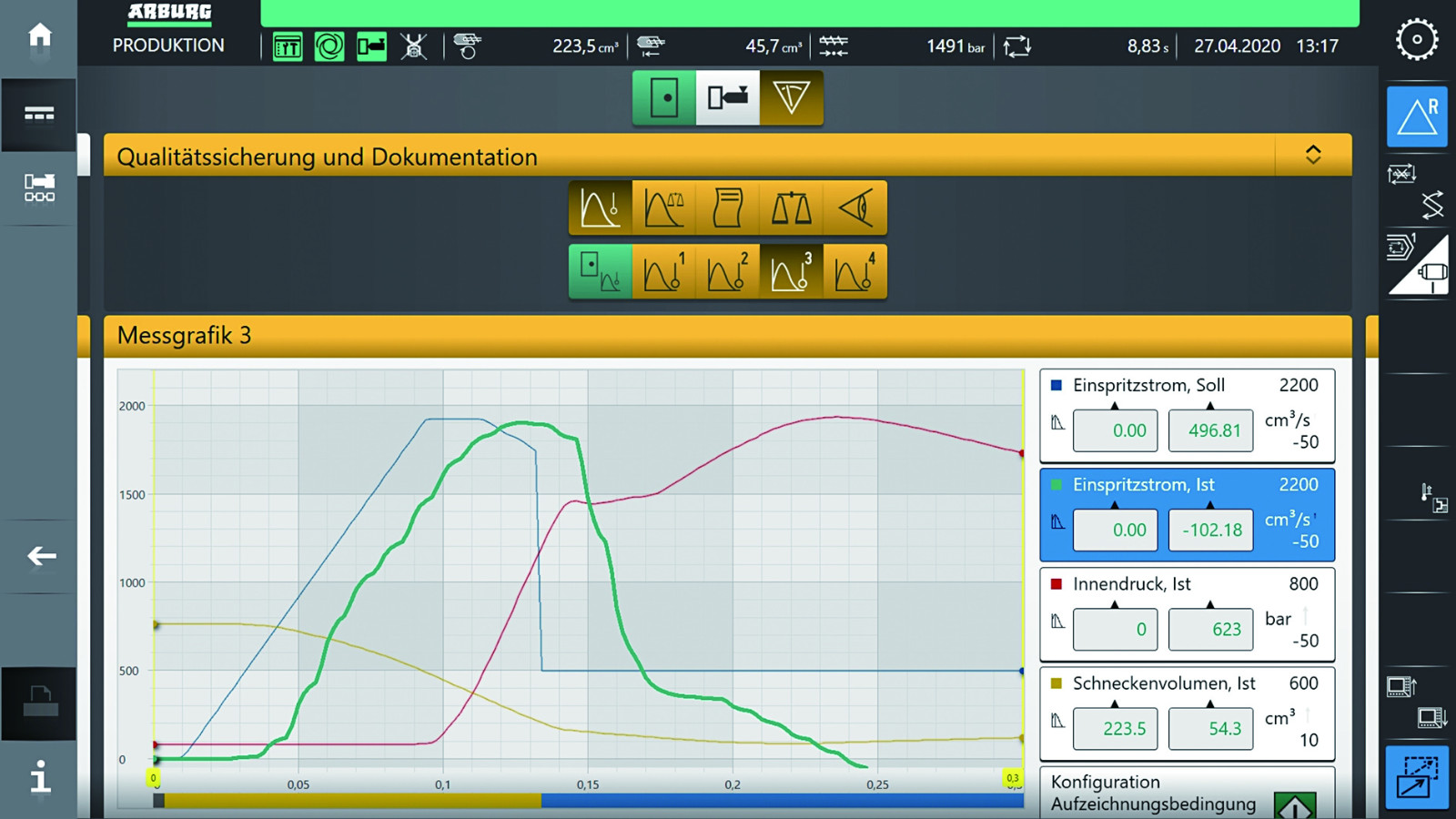
Task: Open the three-bar sidebar menu
Action: 39,114
